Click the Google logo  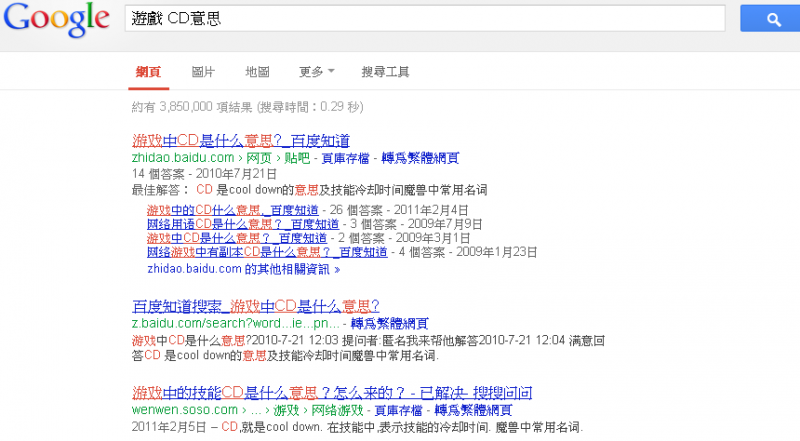[55, 19]
